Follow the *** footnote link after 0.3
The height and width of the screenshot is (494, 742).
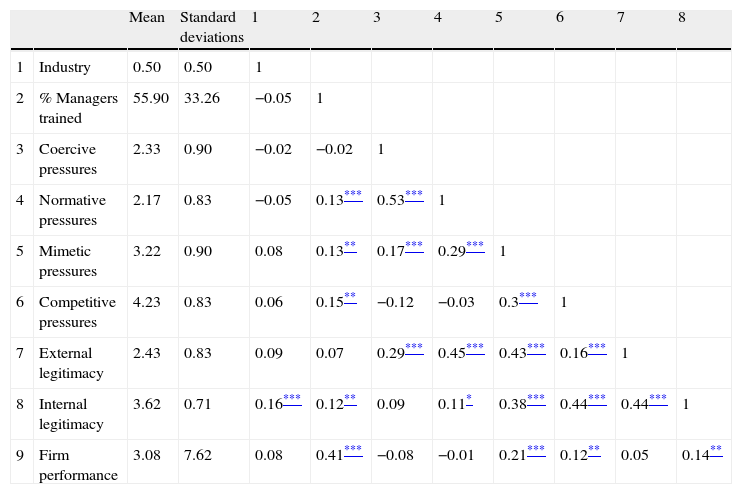(x=528, y=297)
